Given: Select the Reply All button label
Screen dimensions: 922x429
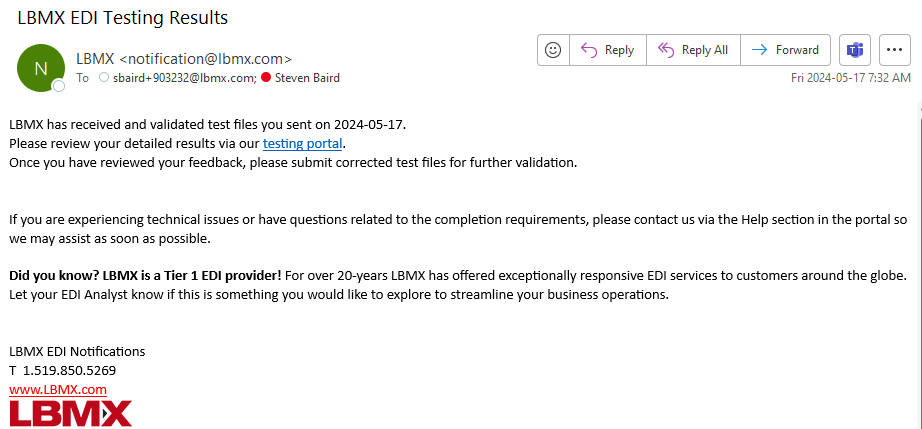Looking at the screenshot, I should click(704, 50).
